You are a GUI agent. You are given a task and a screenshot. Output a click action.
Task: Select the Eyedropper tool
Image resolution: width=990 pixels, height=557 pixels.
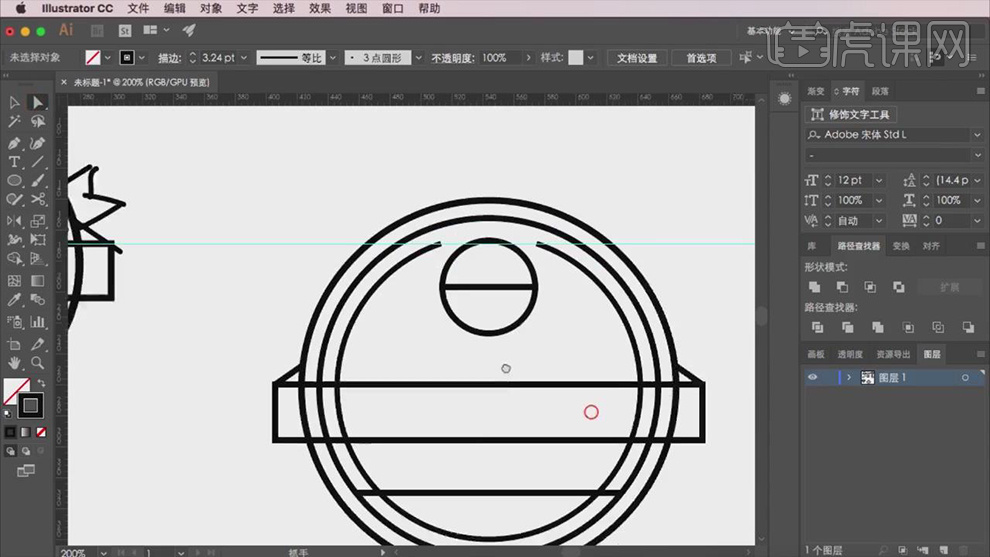[14, 300]
